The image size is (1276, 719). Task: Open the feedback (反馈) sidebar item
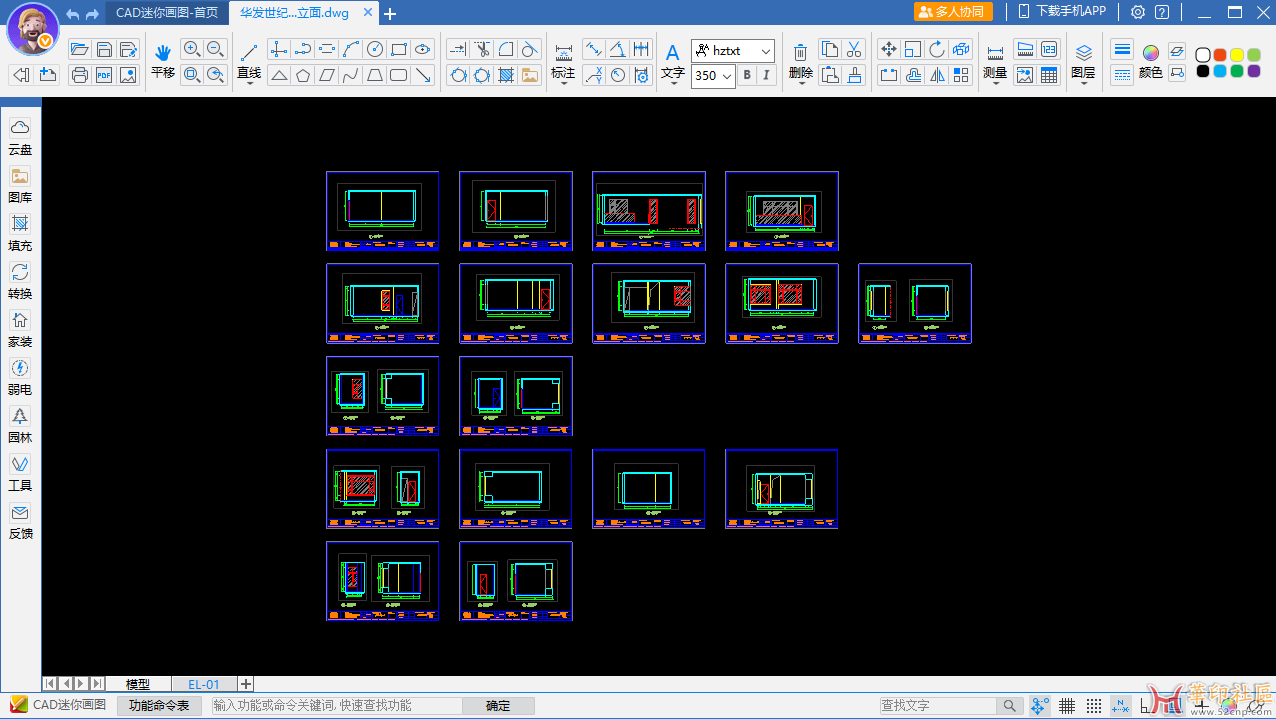(x=20, y=520)
